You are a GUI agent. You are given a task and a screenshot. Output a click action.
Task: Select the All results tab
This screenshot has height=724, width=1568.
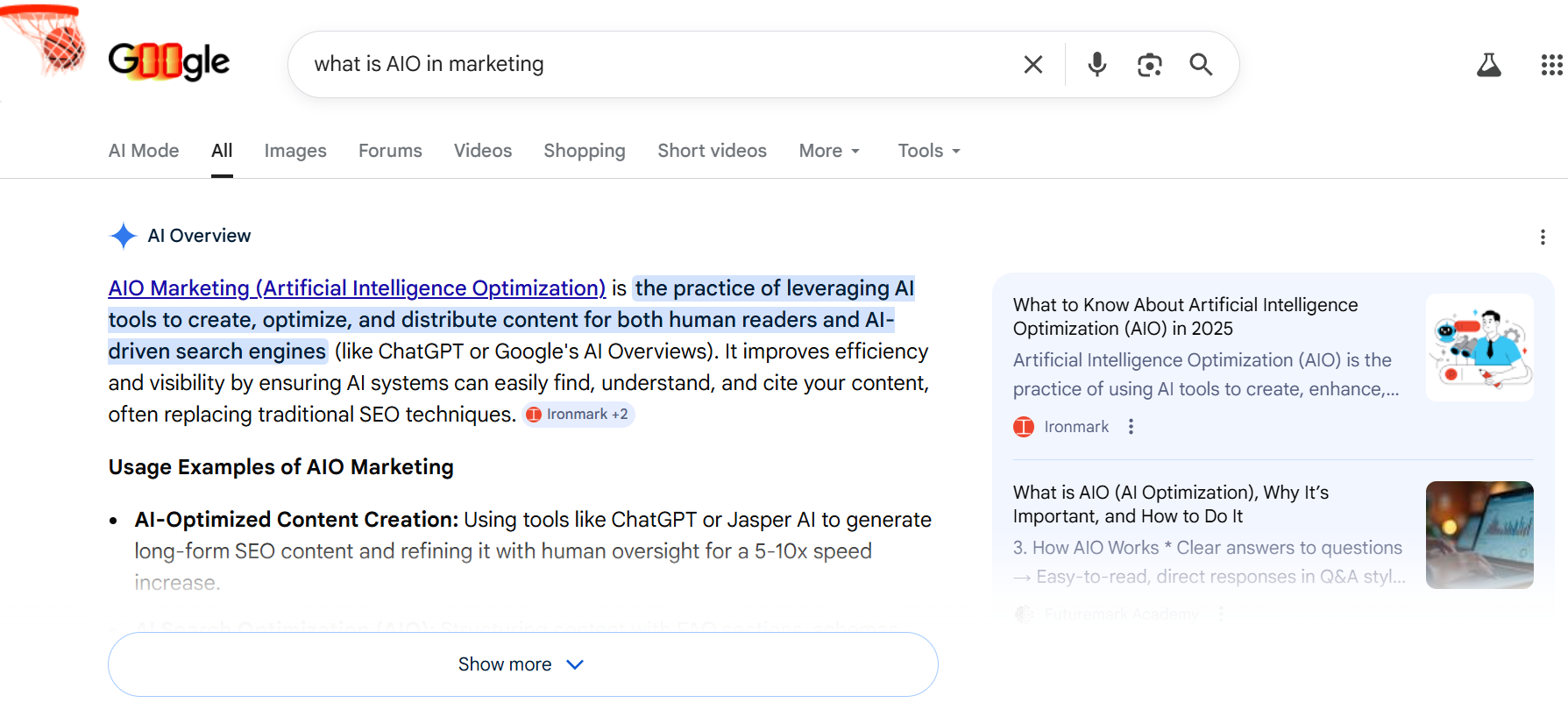coord(222,151)
